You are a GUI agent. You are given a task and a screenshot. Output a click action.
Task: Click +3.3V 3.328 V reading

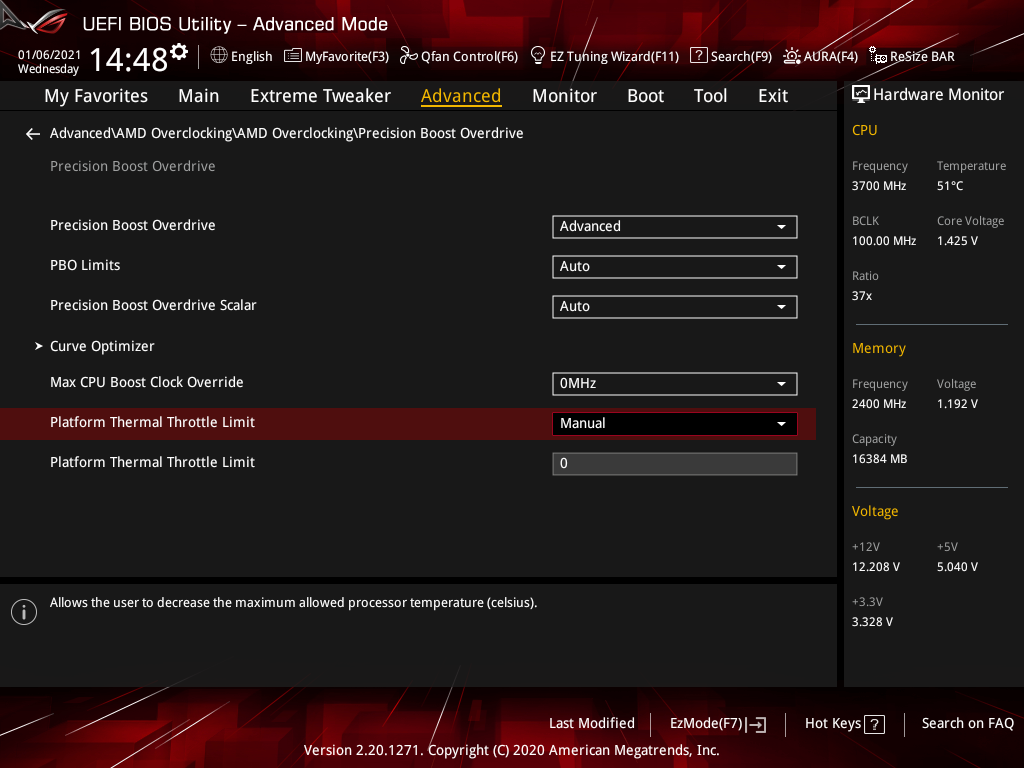pyautogui.click(x=872, y=622)
